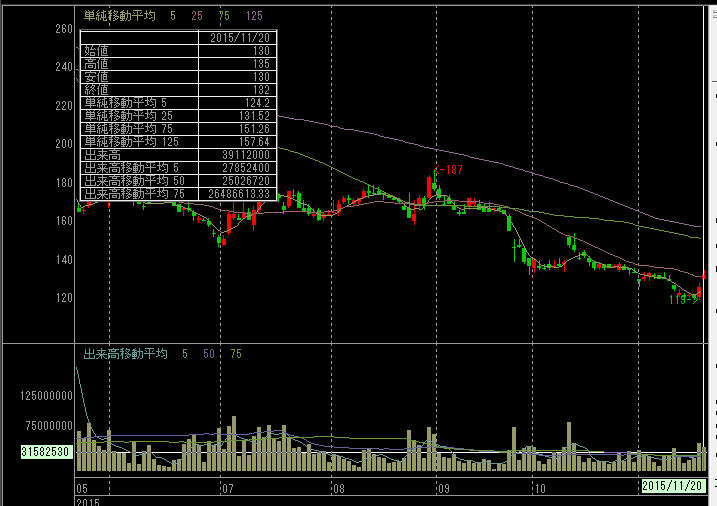Click the 125000000 volume axis label
Screen dimensions: 717x506
click(x=46, y=396)
